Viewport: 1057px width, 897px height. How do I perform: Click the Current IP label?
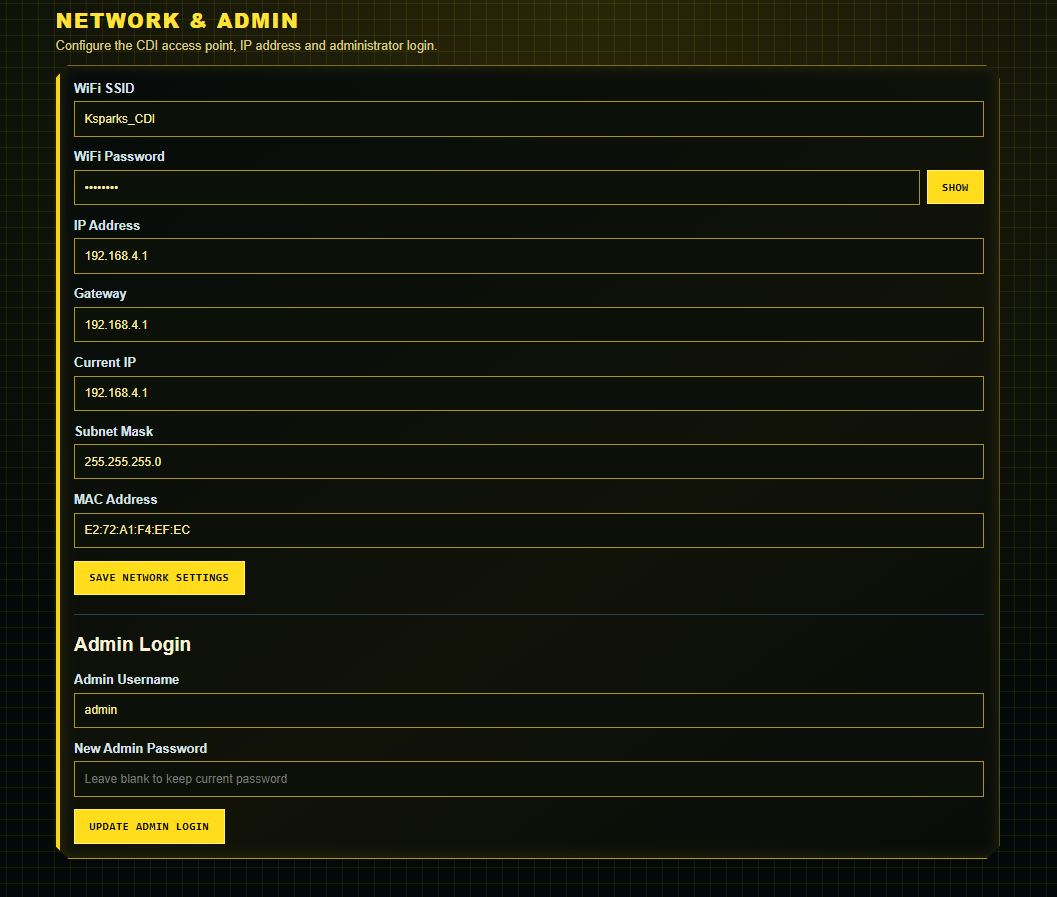point(104,363)
